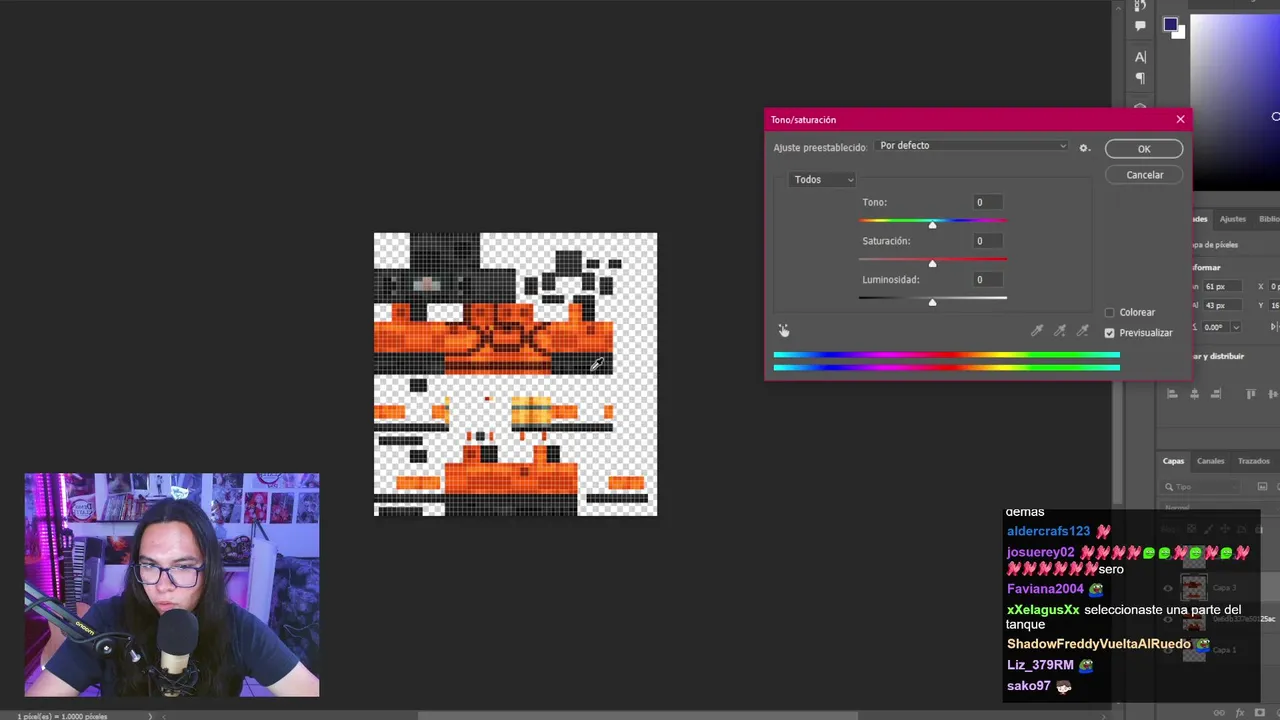
Task: Click Cancelar in Tono/saturación dialog
Action: [x=1144, y=175]
